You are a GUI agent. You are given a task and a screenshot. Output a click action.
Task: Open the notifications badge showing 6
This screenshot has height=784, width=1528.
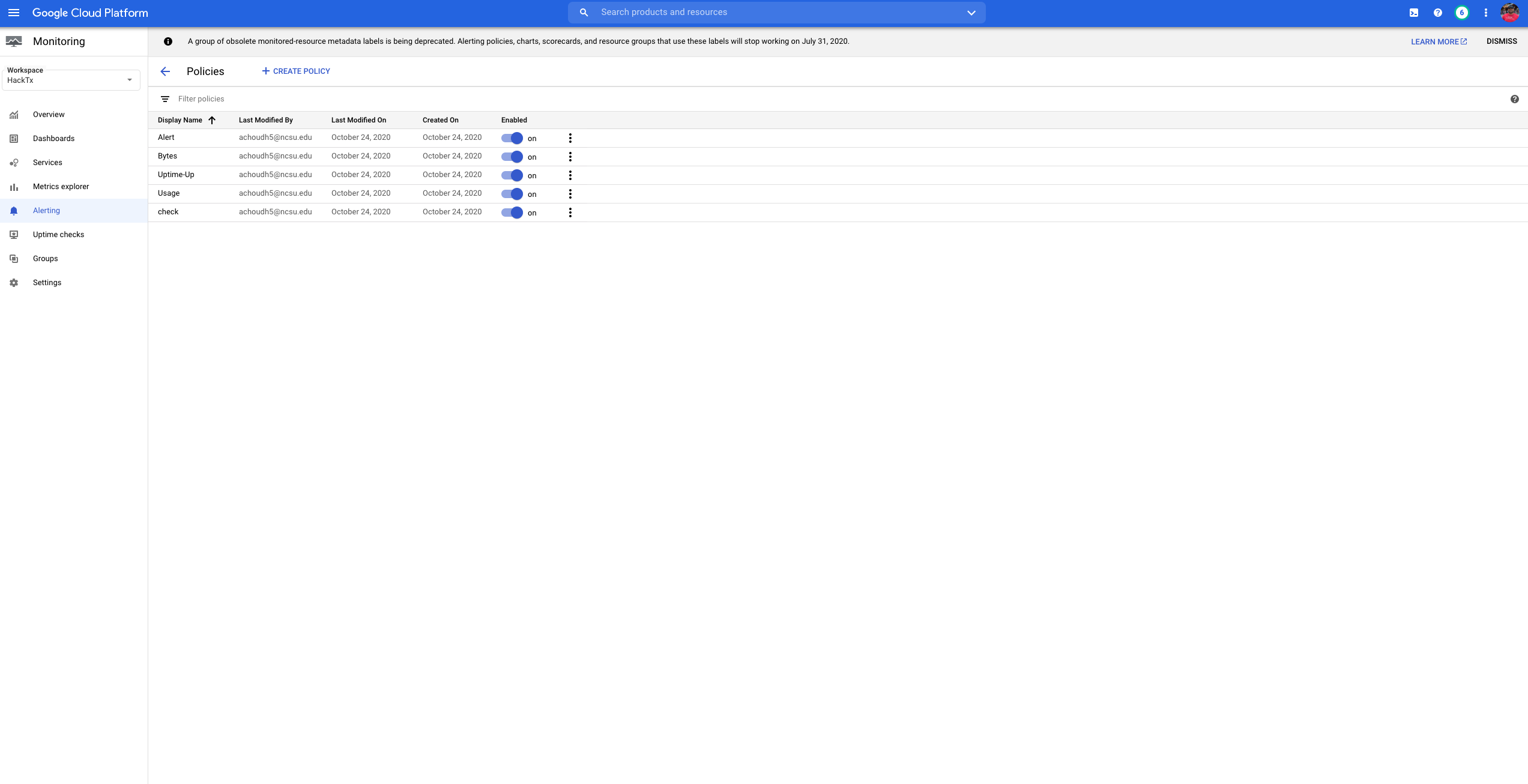[1462, 13]
